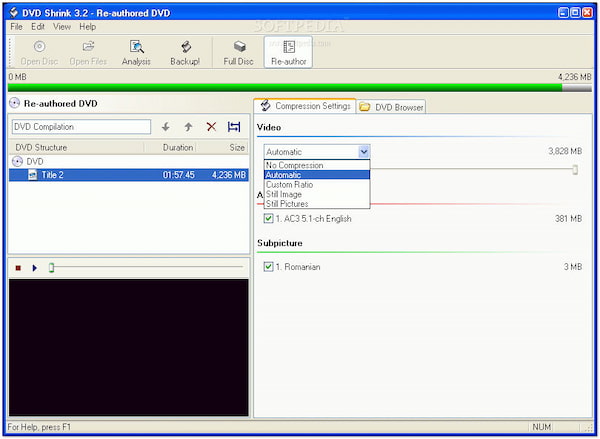Uncheck the AC3 5.1-ch English audio track
Screen dimensions: 600x439
pos(268,219)
